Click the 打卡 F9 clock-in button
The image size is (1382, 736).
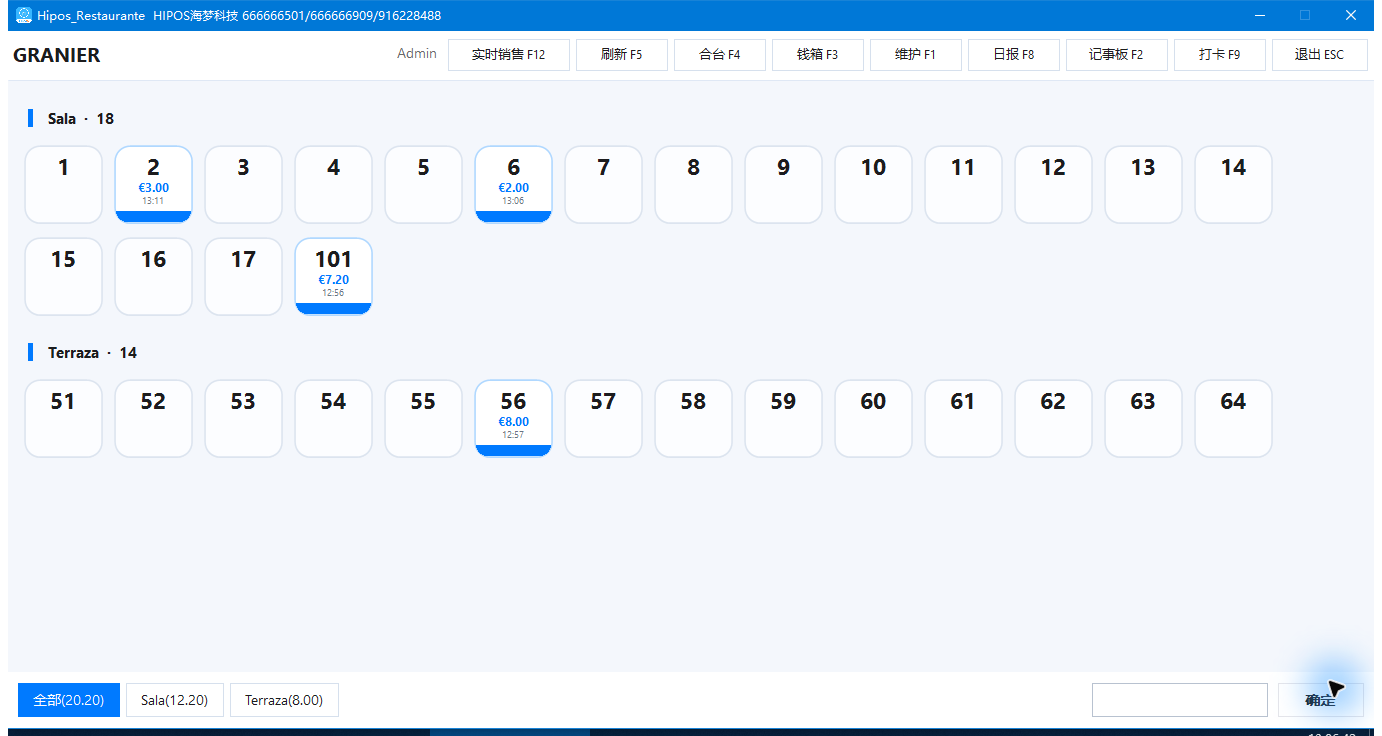(1220, 55)
